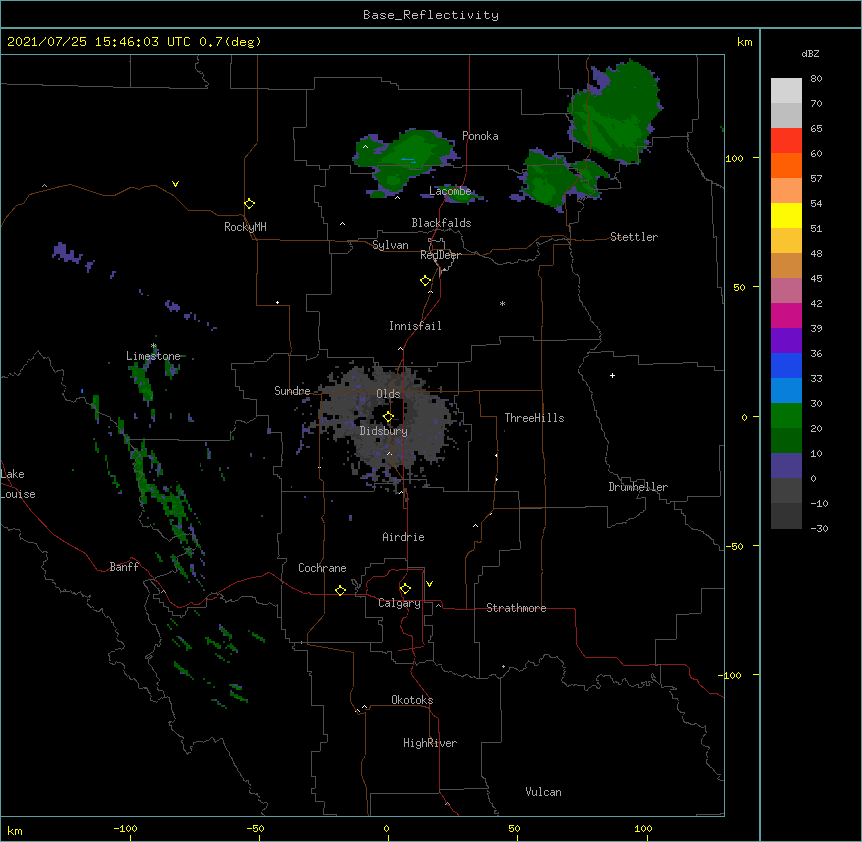Click the yellow marker near Cochrane

pos(340,590)
